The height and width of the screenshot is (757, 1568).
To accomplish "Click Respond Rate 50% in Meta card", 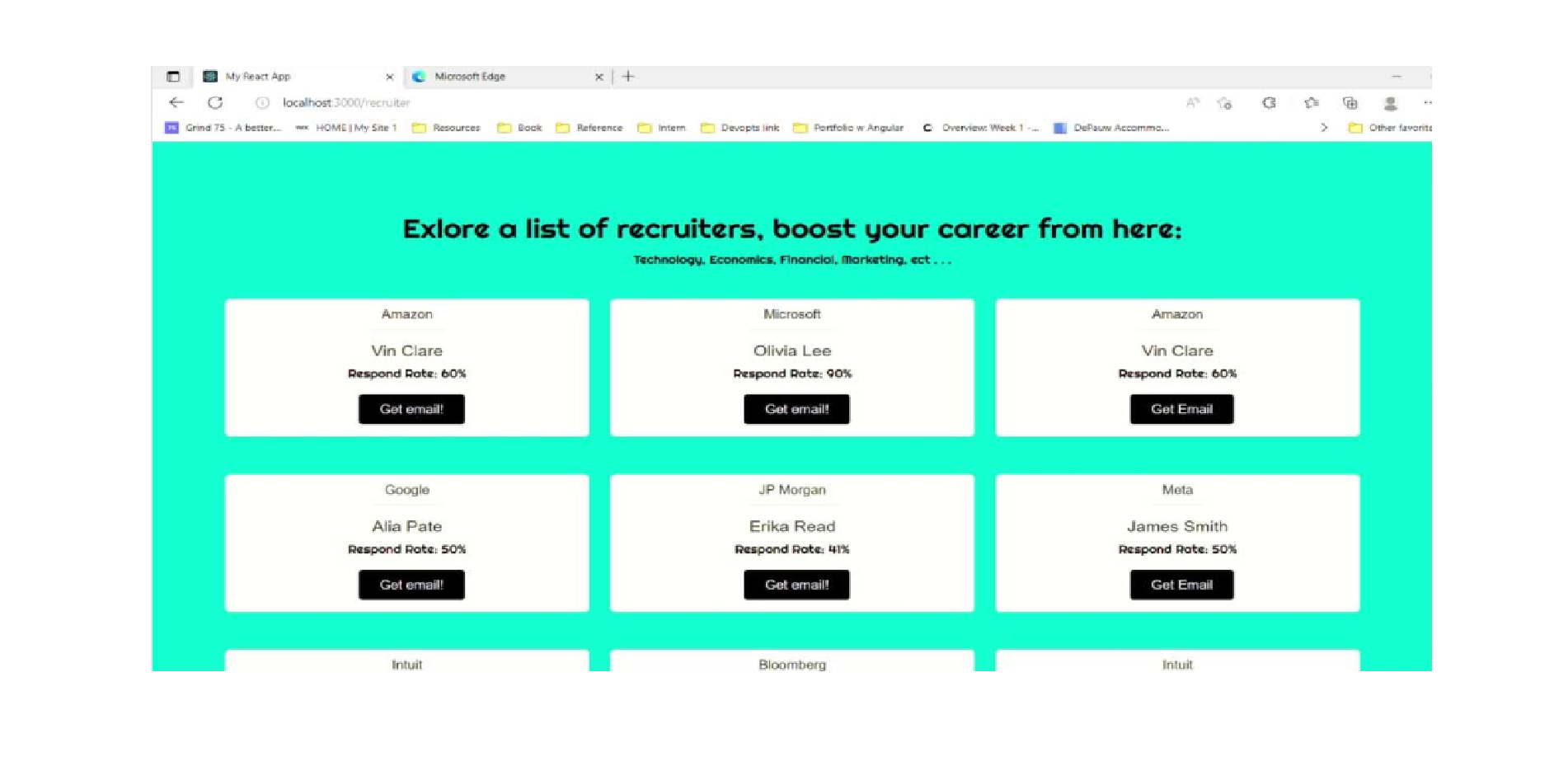I will tap(1177, 549).
